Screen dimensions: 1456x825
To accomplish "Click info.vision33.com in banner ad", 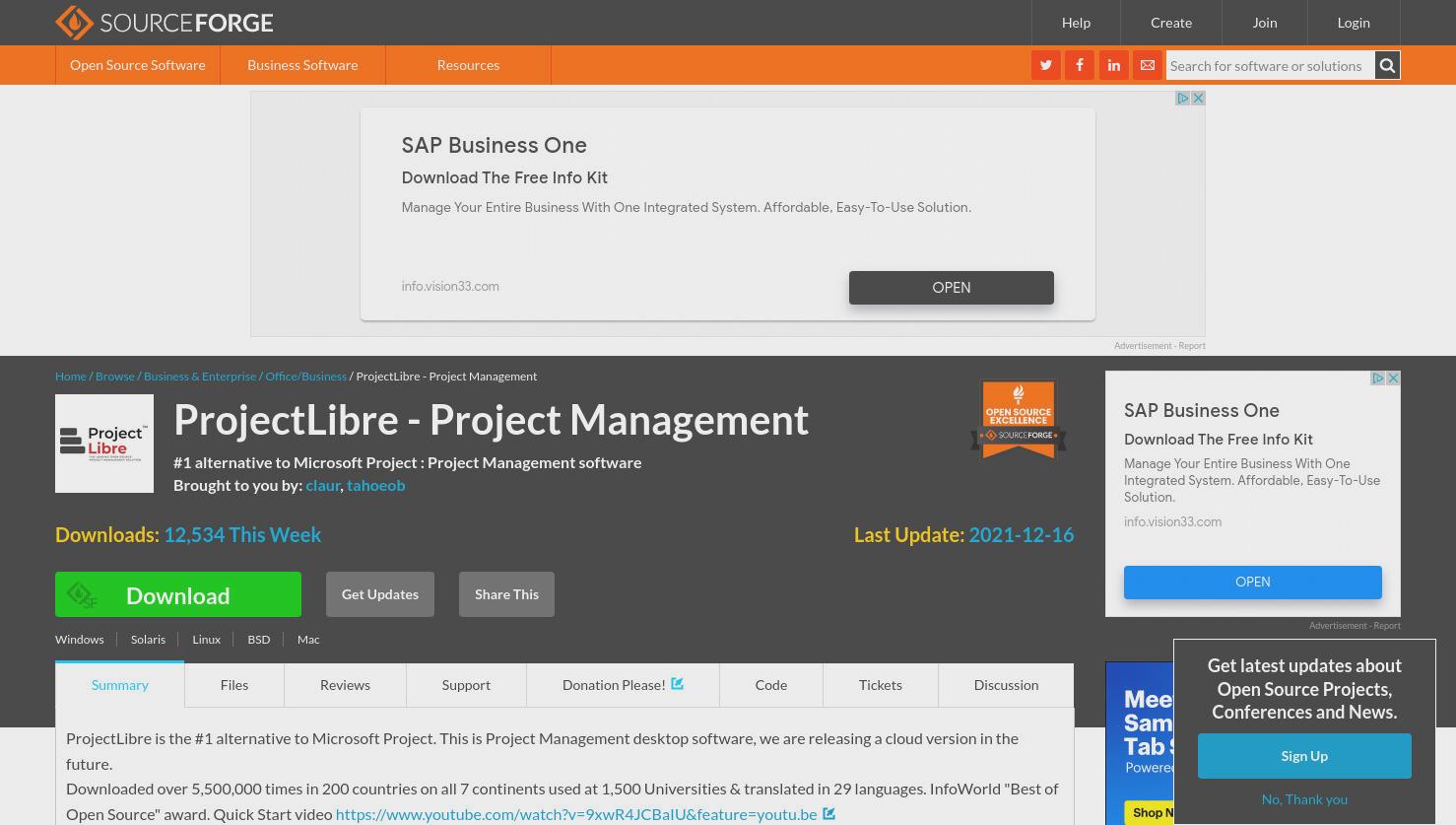I will [x=450, y=286].
